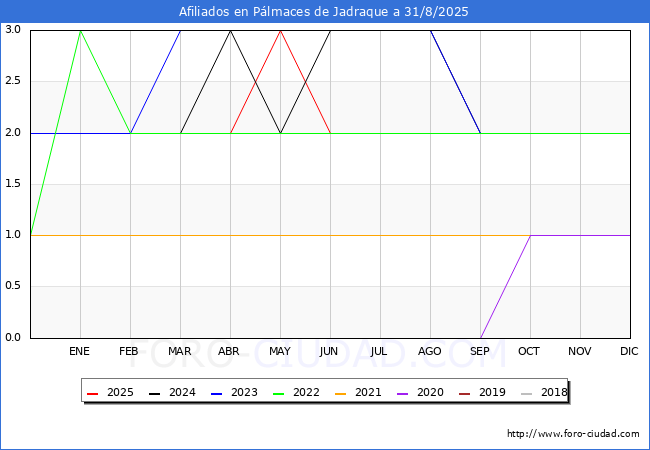Screen dimensions: 650x450
Task: Click the red 2025 legend swatch
Action: point(92,394)
